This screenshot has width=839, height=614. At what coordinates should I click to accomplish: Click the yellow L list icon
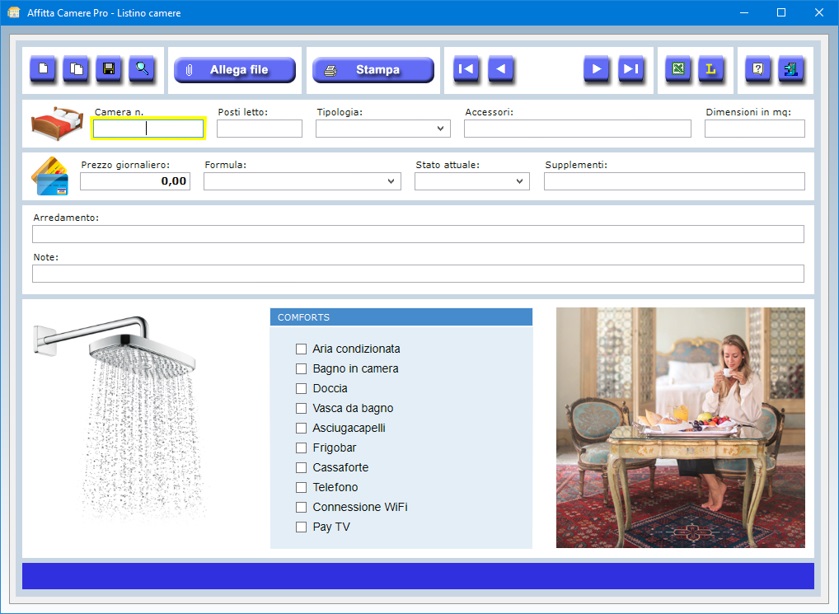pos(711,69)
